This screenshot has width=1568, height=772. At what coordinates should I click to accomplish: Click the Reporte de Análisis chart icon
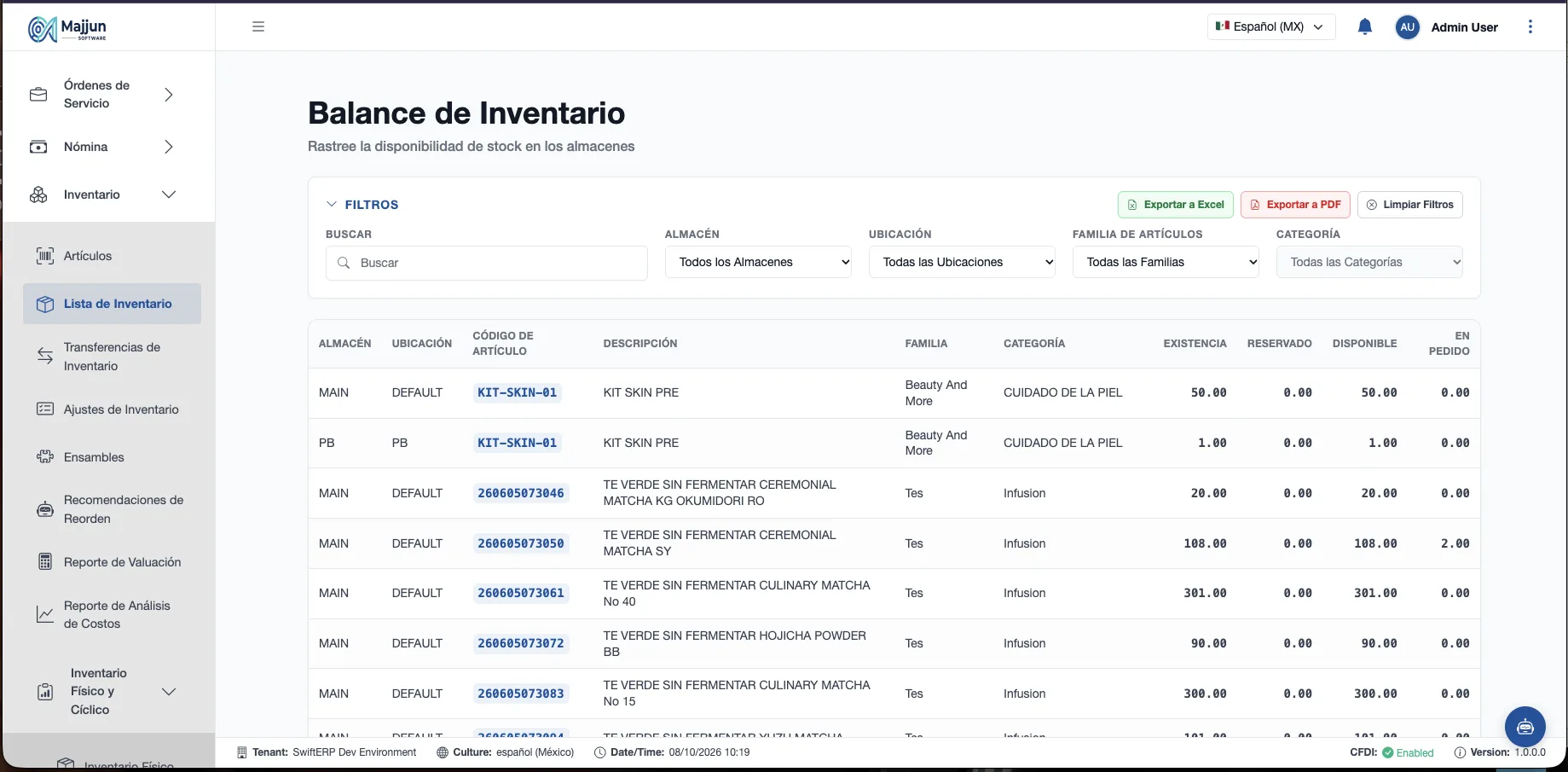(x=45, y=614)
